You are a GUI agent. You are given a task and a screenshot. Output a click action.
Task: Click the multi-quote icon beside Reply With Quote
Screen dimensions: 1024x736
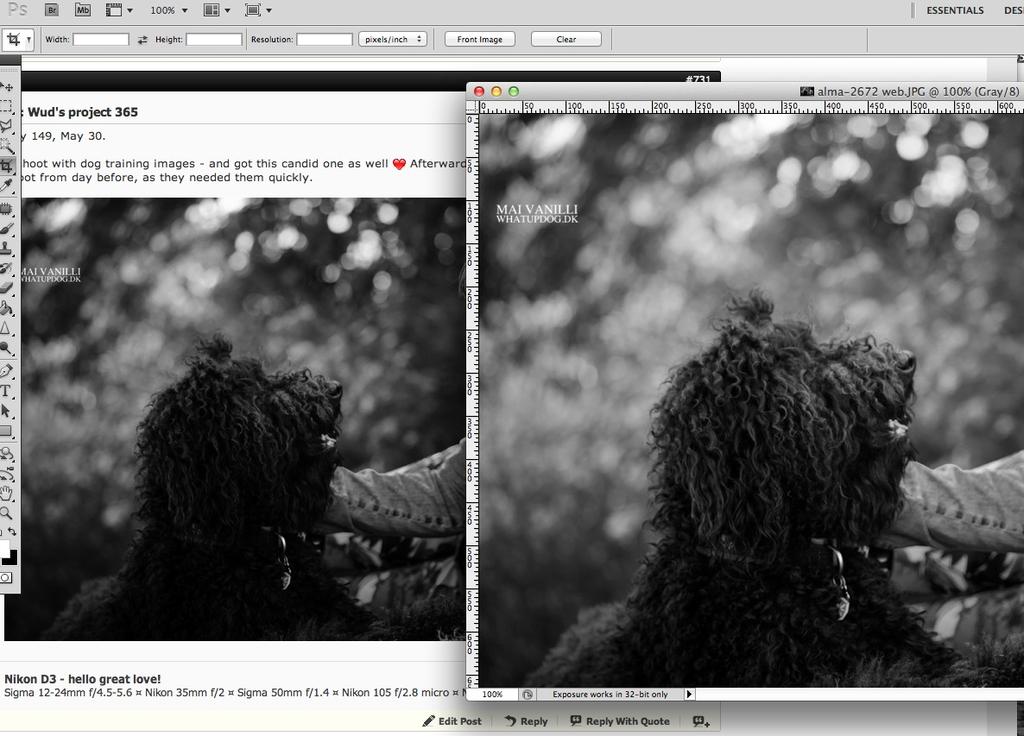pyautogui.click(x=700, y=721)
